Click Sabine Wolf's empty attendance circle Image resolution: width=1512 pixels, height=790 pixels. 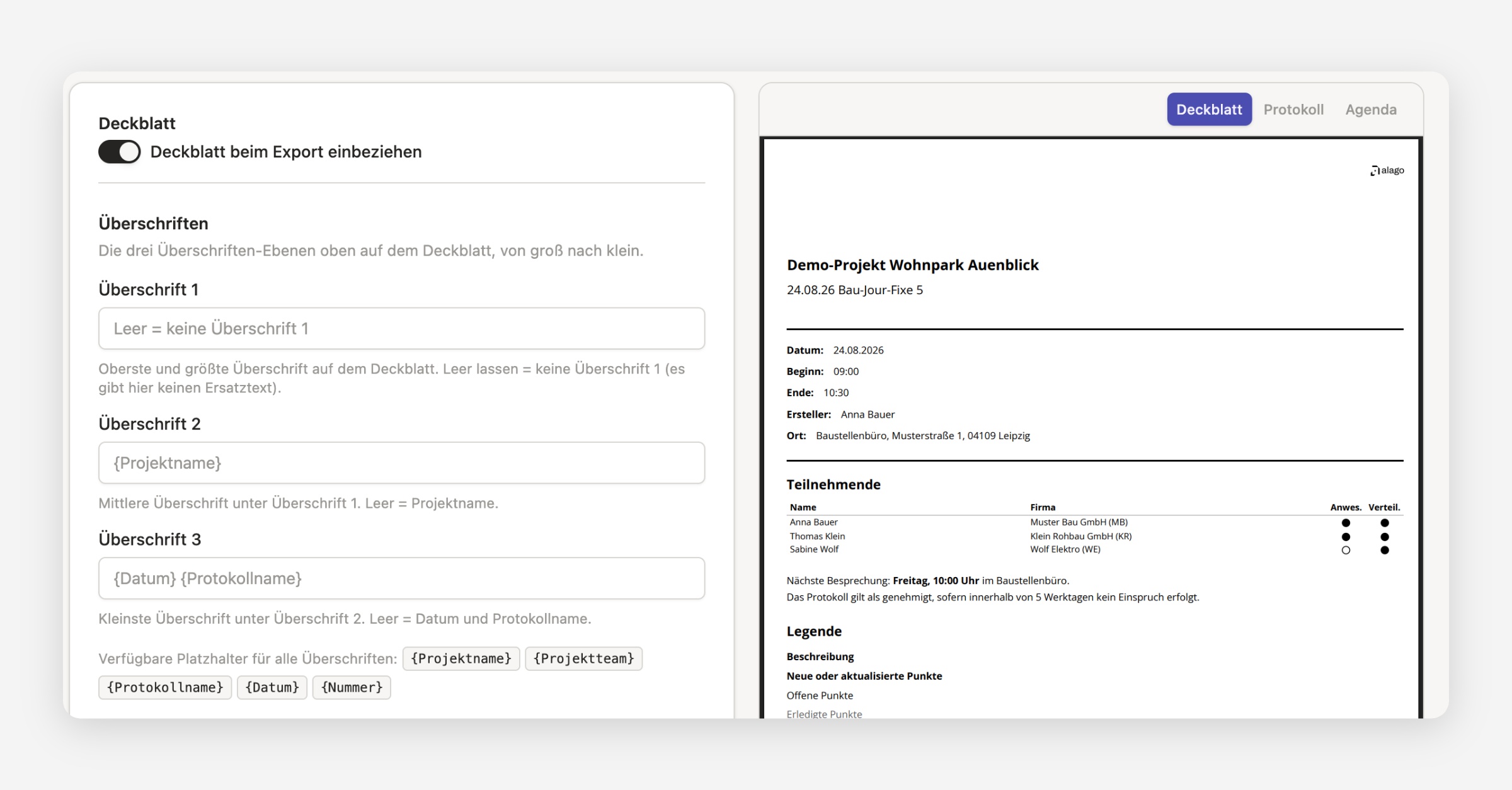(x=1346, y=550)
